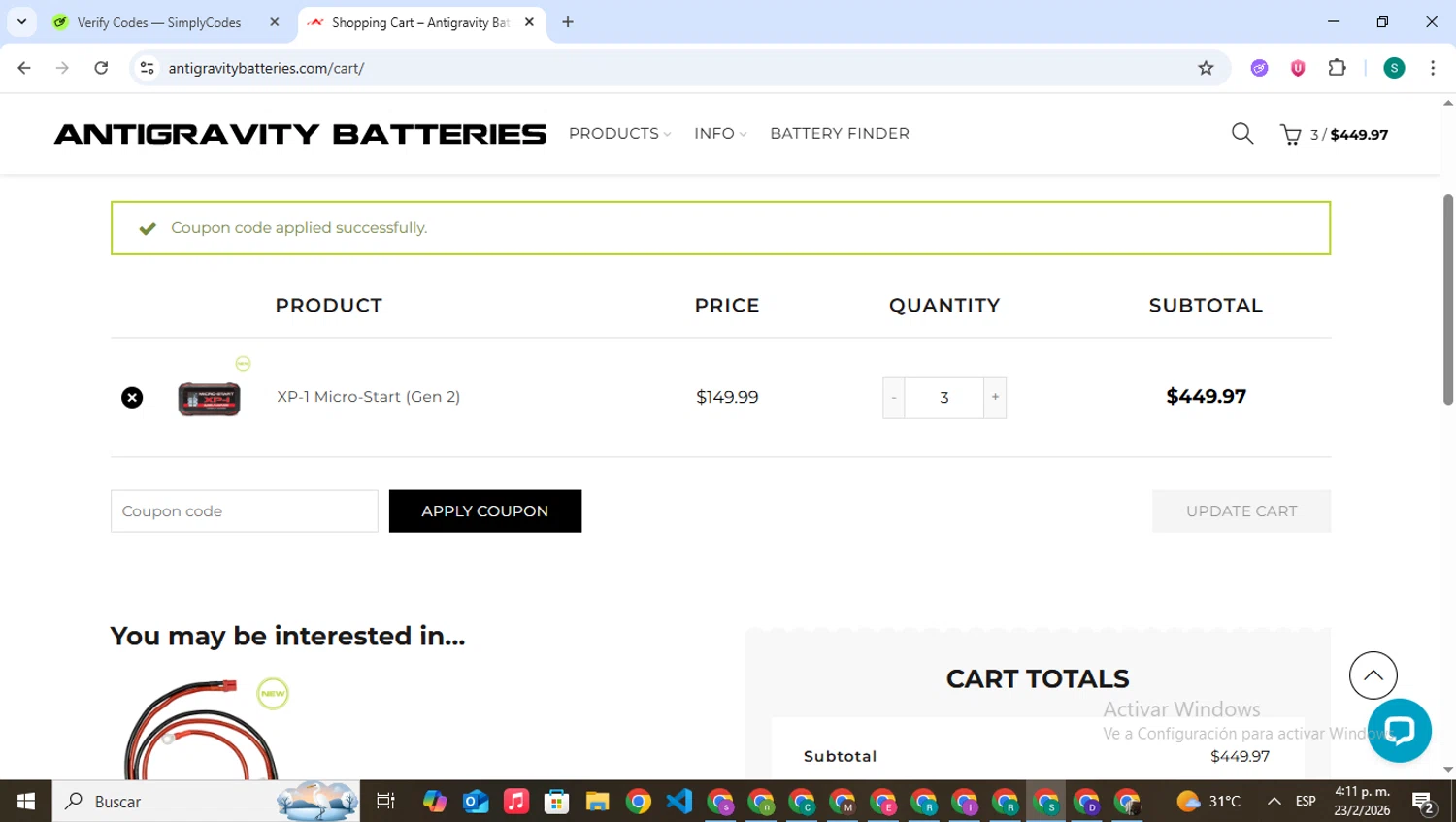The width and height of the screenshot is (1456, 822).
Task: Open the Chrome profile avatar S
Action: (x=1394, y=68)
